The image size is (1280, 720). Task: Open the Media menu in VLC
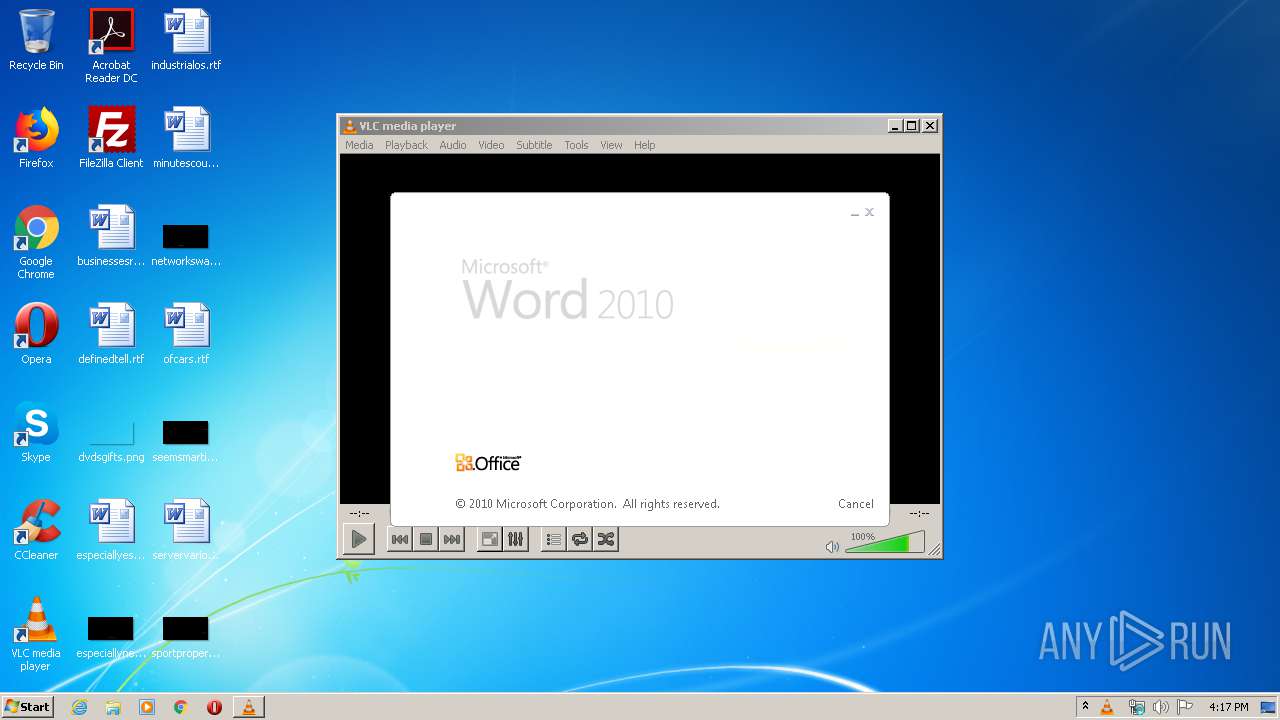click(x=359, y=145)
